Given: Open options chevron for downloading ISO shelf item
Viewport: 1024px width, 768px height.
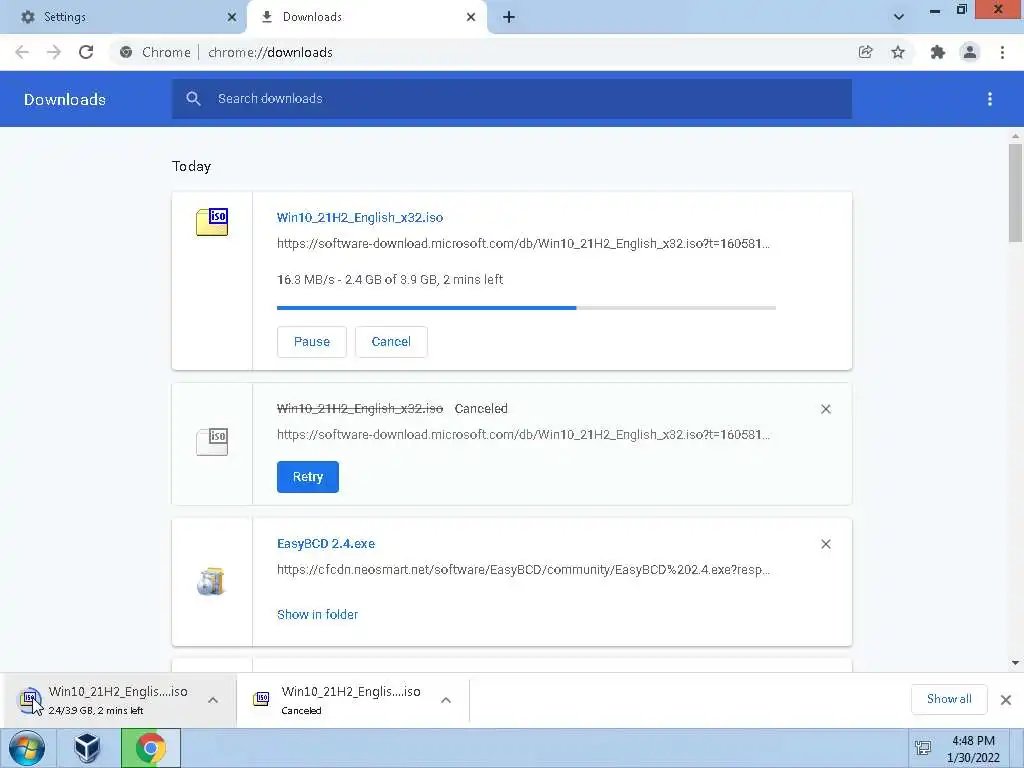Looking at the screenshot, I should (213, 700).
